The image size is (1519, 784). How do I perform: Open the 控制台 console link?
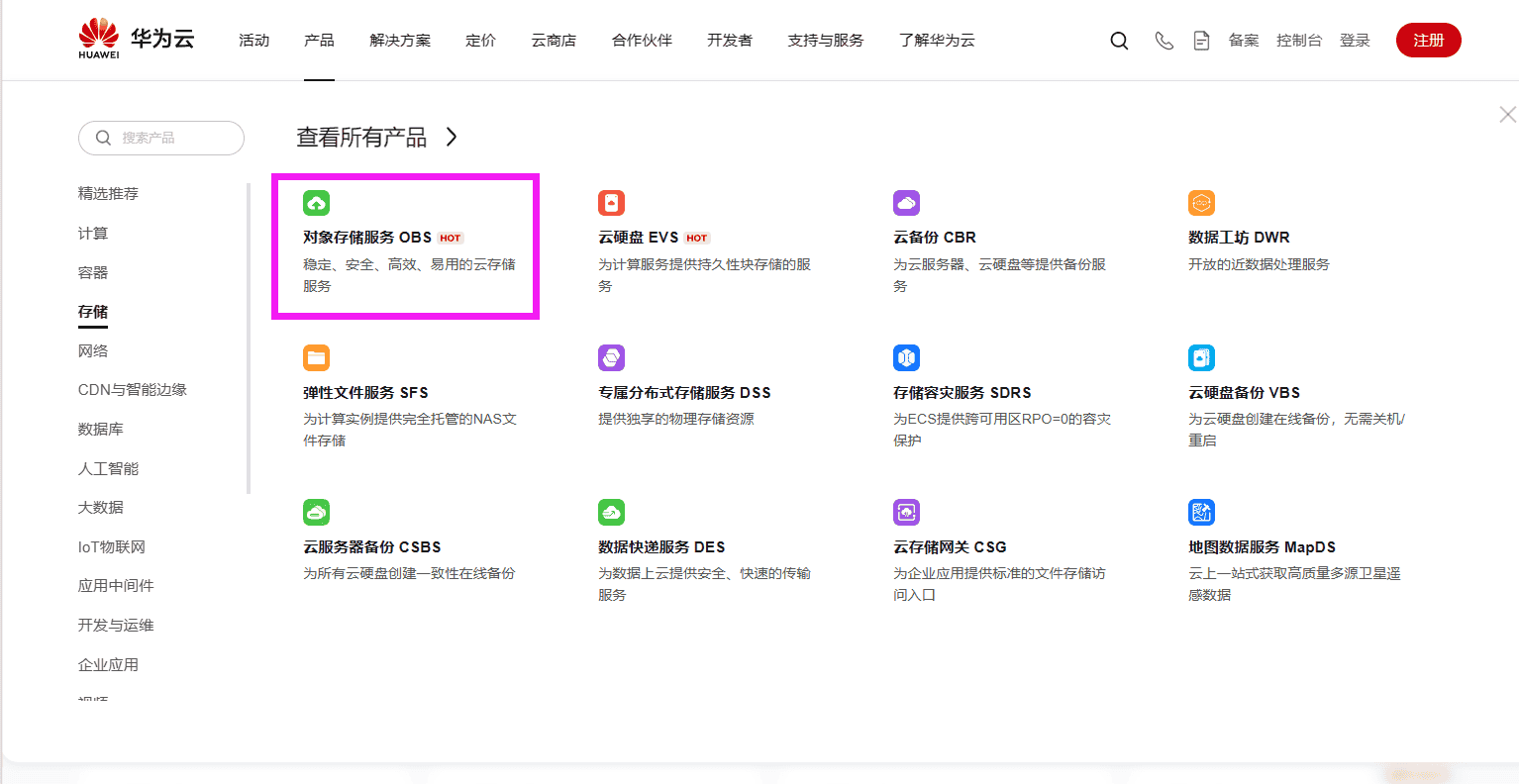[x=1299, y=41]
